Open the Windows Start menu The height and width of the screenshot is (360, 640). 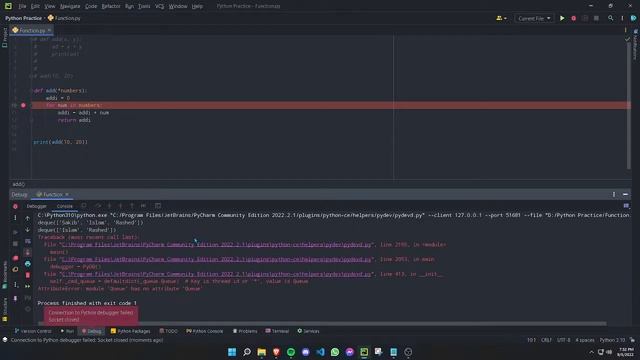point(232,352)
